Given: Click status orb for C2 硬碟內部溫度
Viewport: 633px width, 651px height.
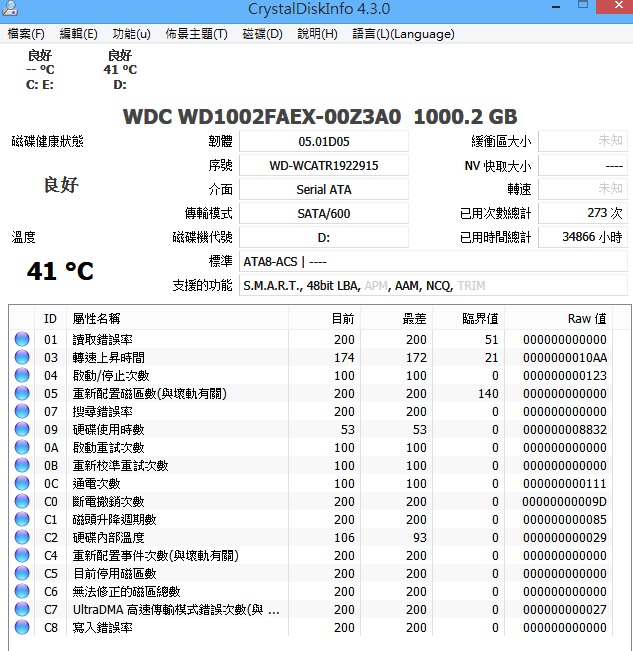Looking at the screenshot, I should coord(22,537).
